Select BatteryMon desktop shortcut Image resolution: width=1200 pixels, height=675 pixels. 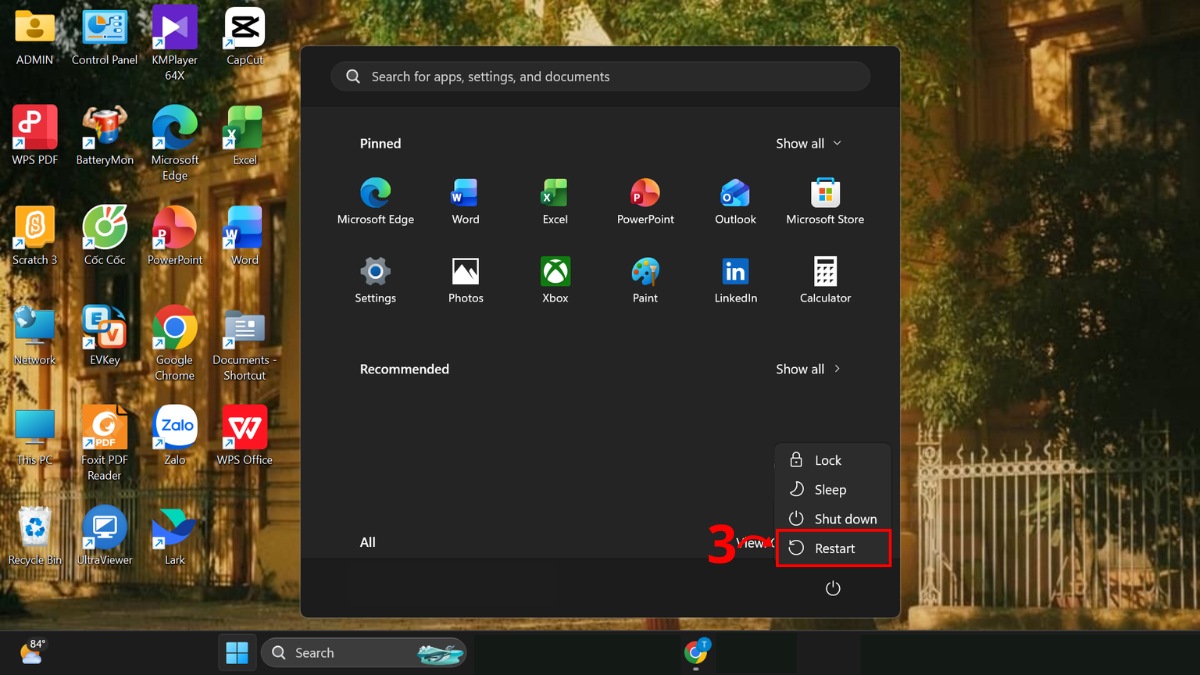[105, 136]
